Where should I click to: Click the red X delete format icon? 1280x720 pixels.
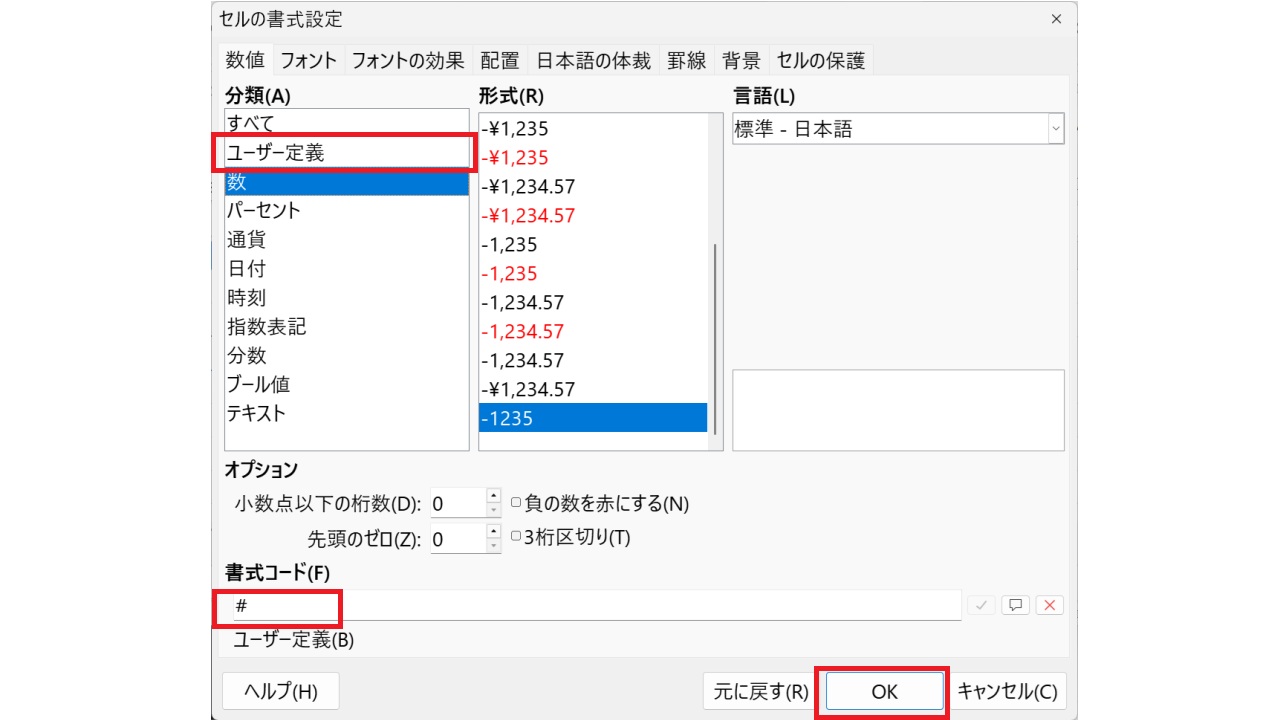(x=1049, y=605)
